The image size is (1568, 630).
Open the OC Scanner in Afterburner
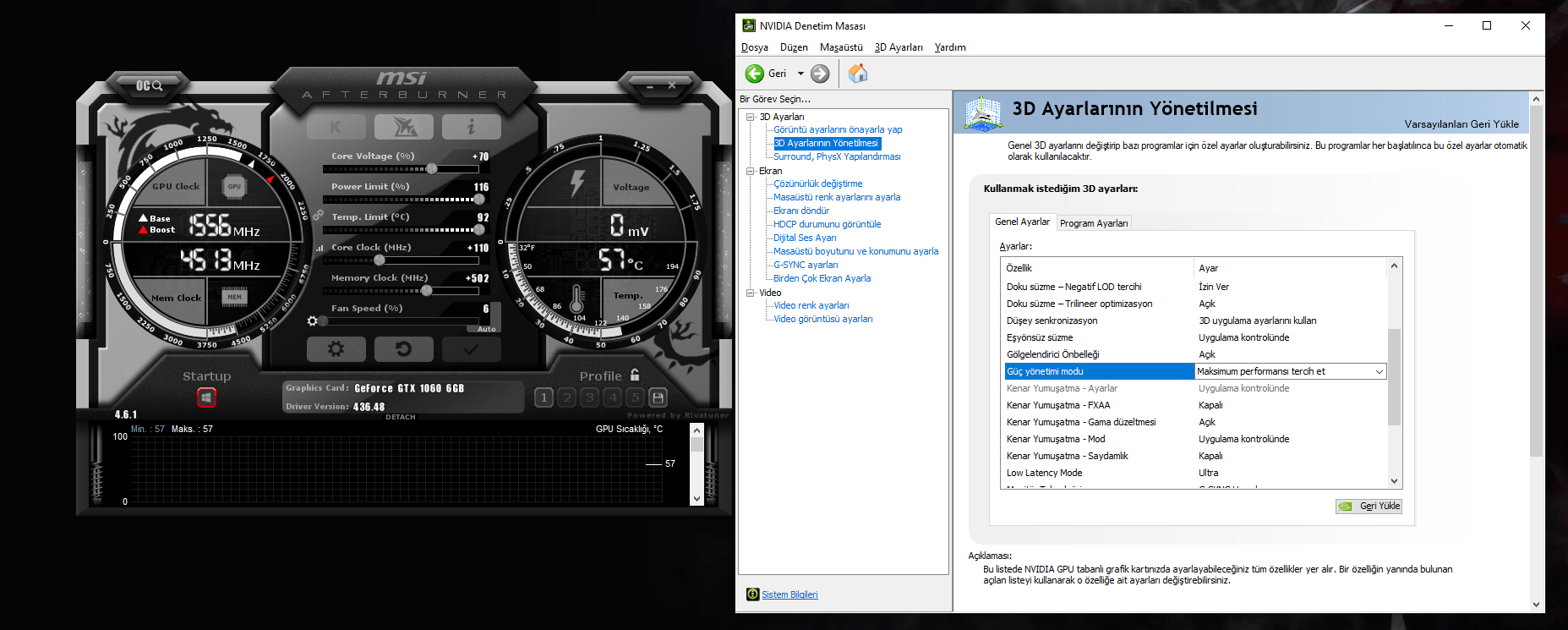[149, 85]
